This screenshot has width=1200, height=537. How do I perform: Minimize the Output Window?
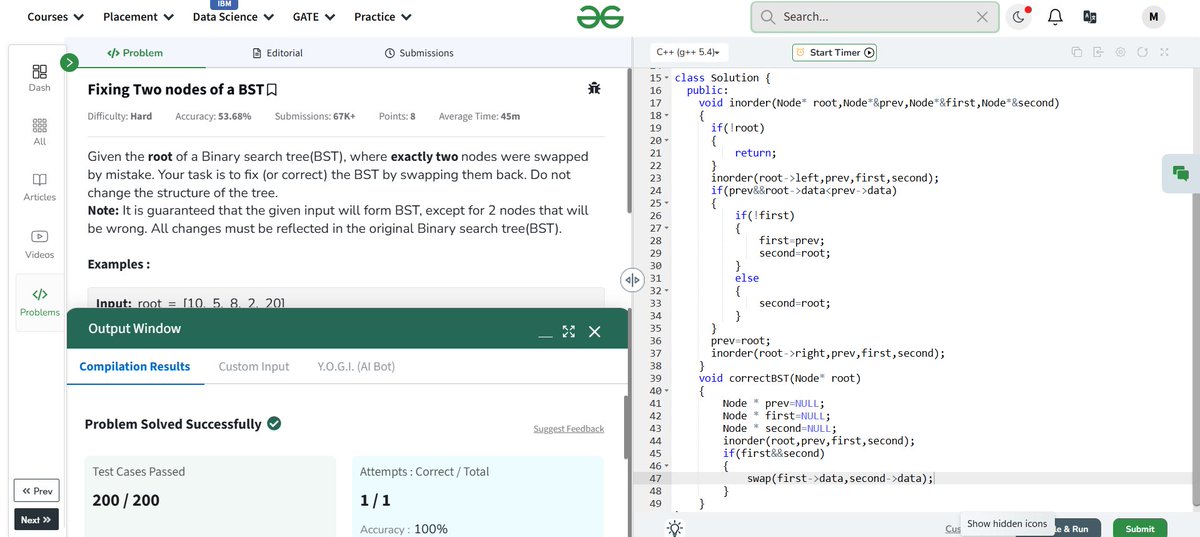(x=545, y=335)
